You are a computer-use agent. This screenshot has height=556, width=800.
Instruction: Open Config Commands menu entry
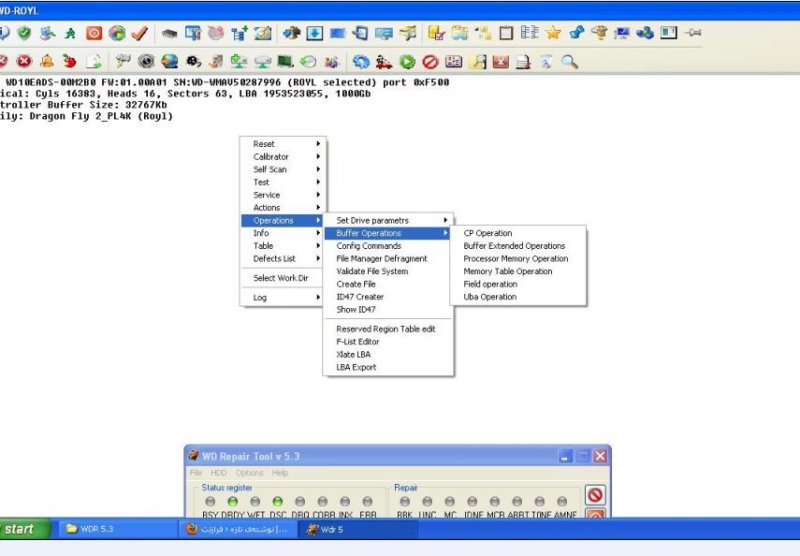coord(388,246)
